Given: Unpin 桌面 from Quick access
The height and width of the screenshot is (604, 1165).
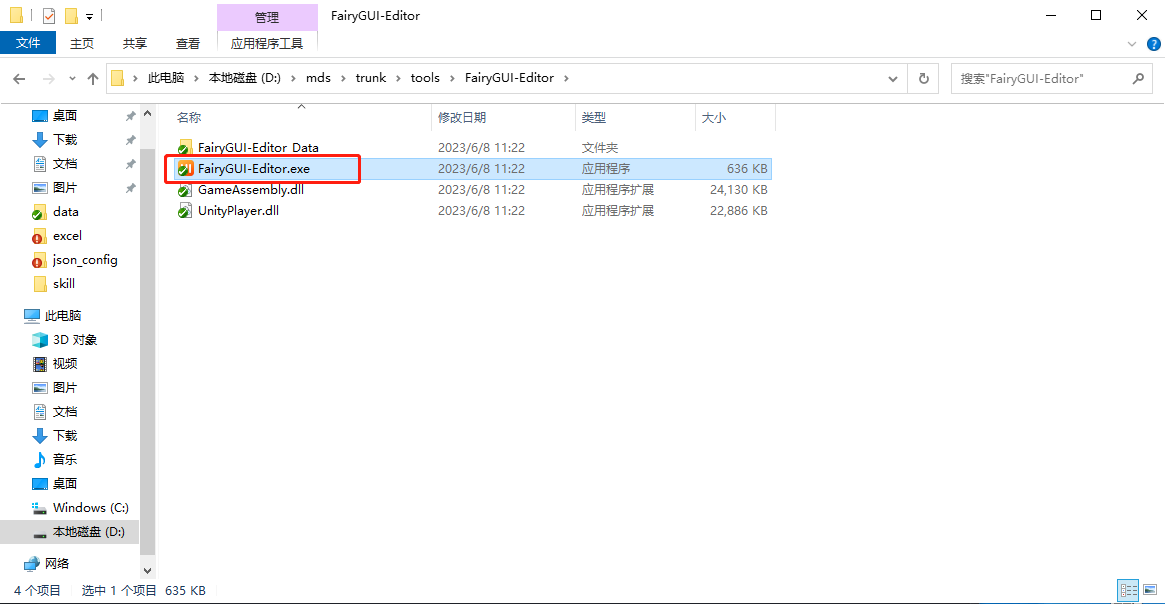Looking at the screenshot, I should (130, 116).
